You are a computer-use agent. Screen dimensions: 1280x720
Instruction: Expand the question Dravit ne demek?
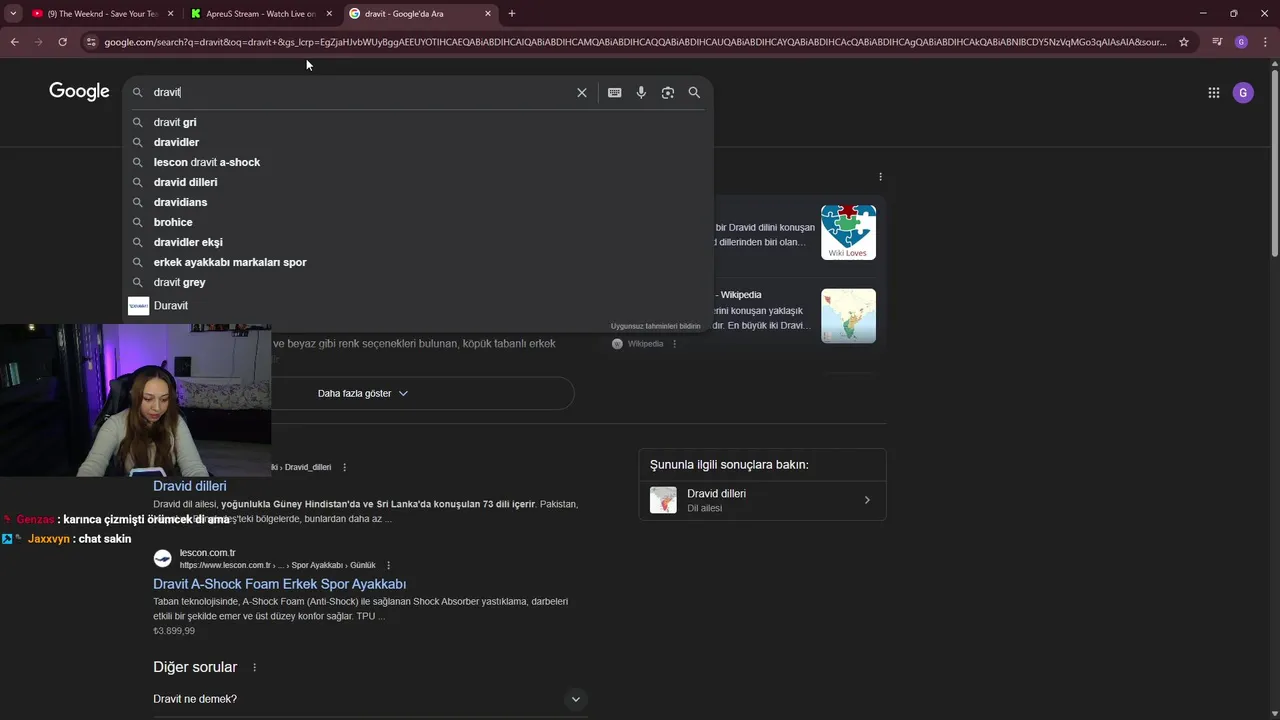tap(370, 699)
